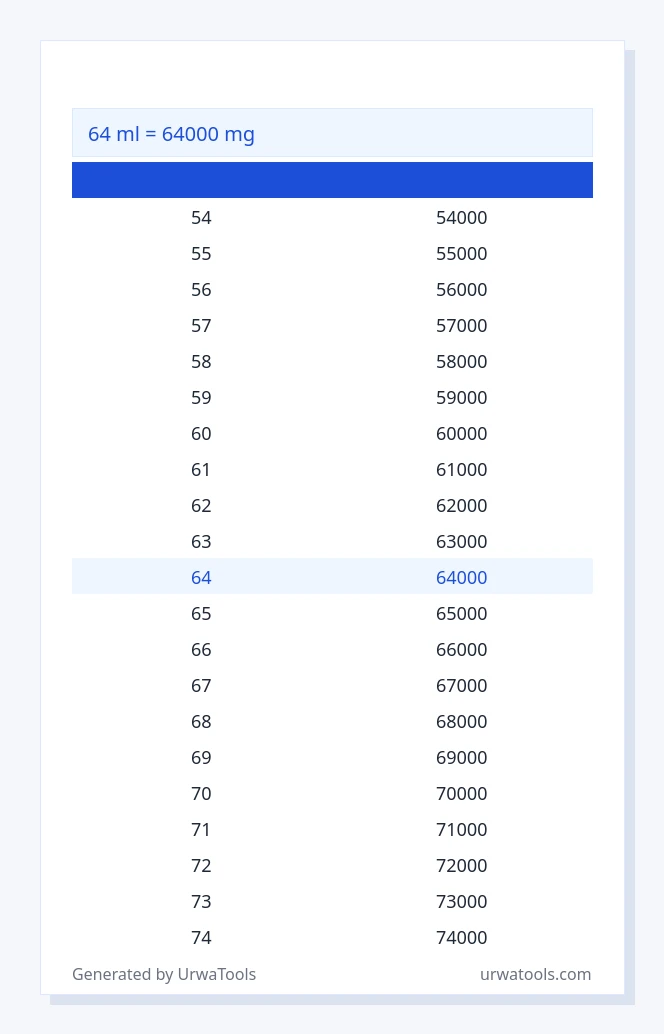The image size is (664, 1034).
Task: Select the 57 row number
Action: (201, 326)
